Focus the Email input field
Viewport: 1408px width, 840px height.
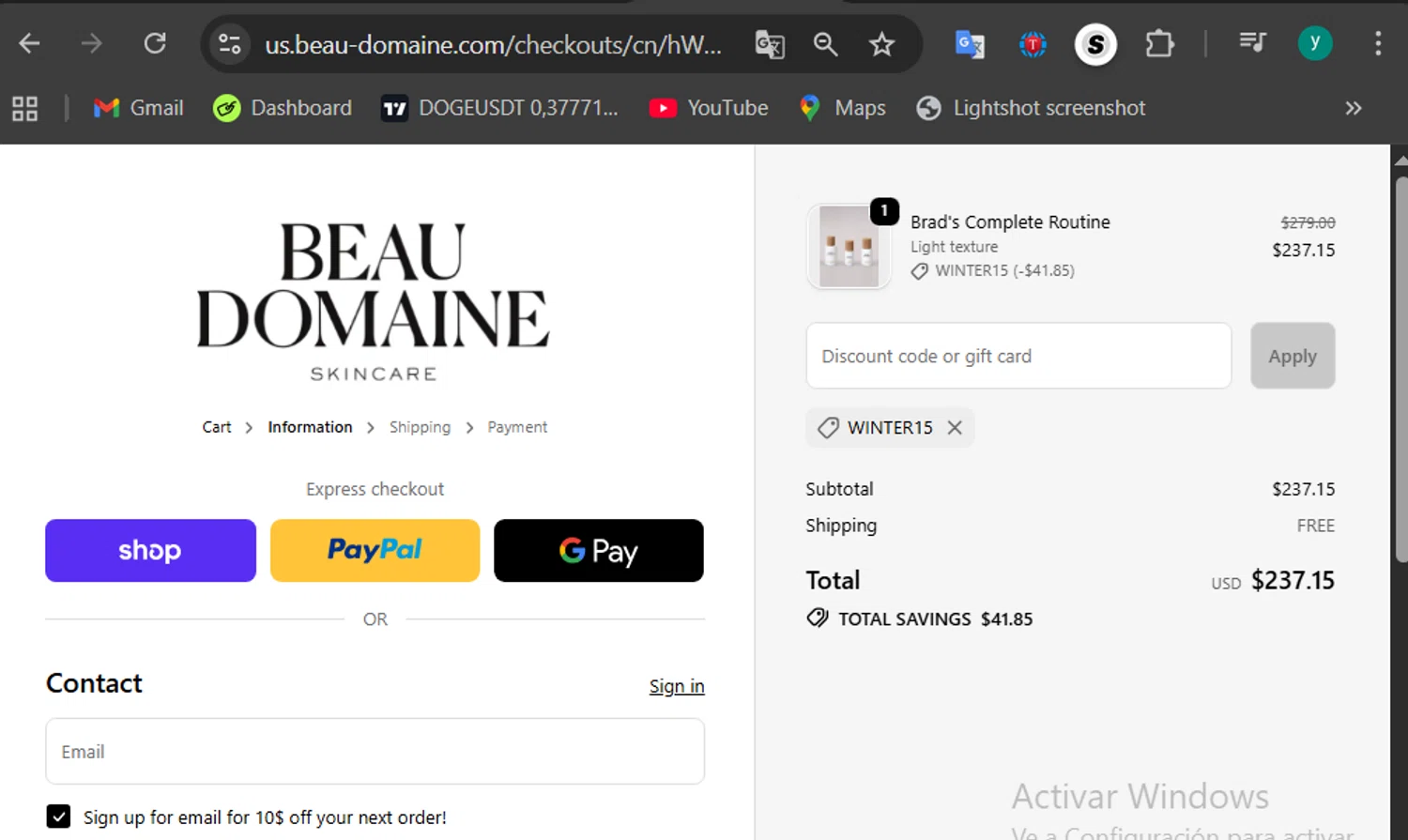coord(375,751)
